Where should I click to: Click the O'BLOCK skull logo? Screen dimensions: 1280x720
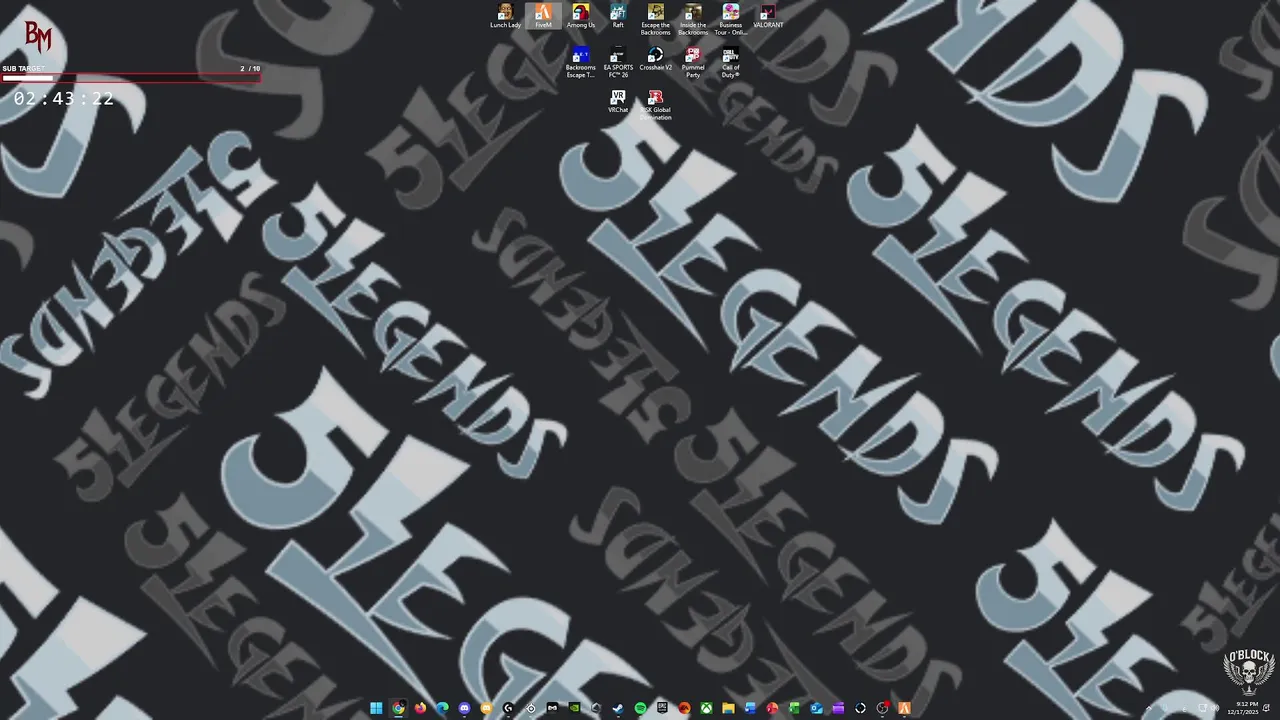pyautogui.click(x=1249, y=672)
